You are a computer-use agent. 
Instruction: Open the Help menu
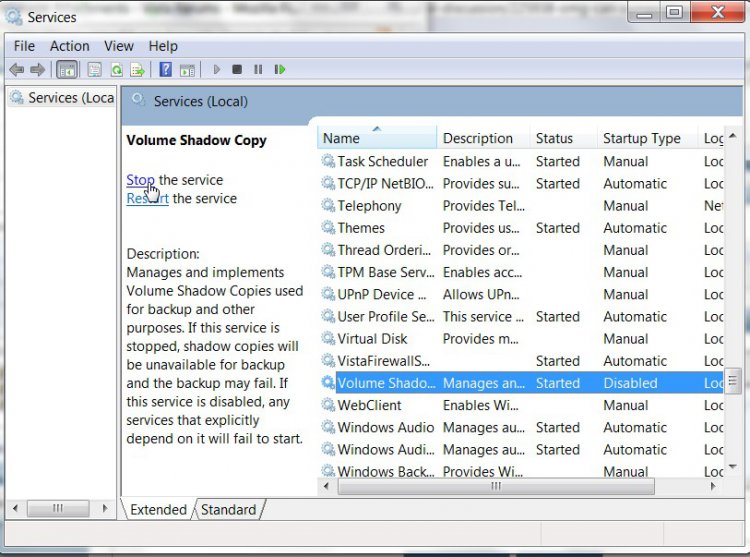point(163,46)
